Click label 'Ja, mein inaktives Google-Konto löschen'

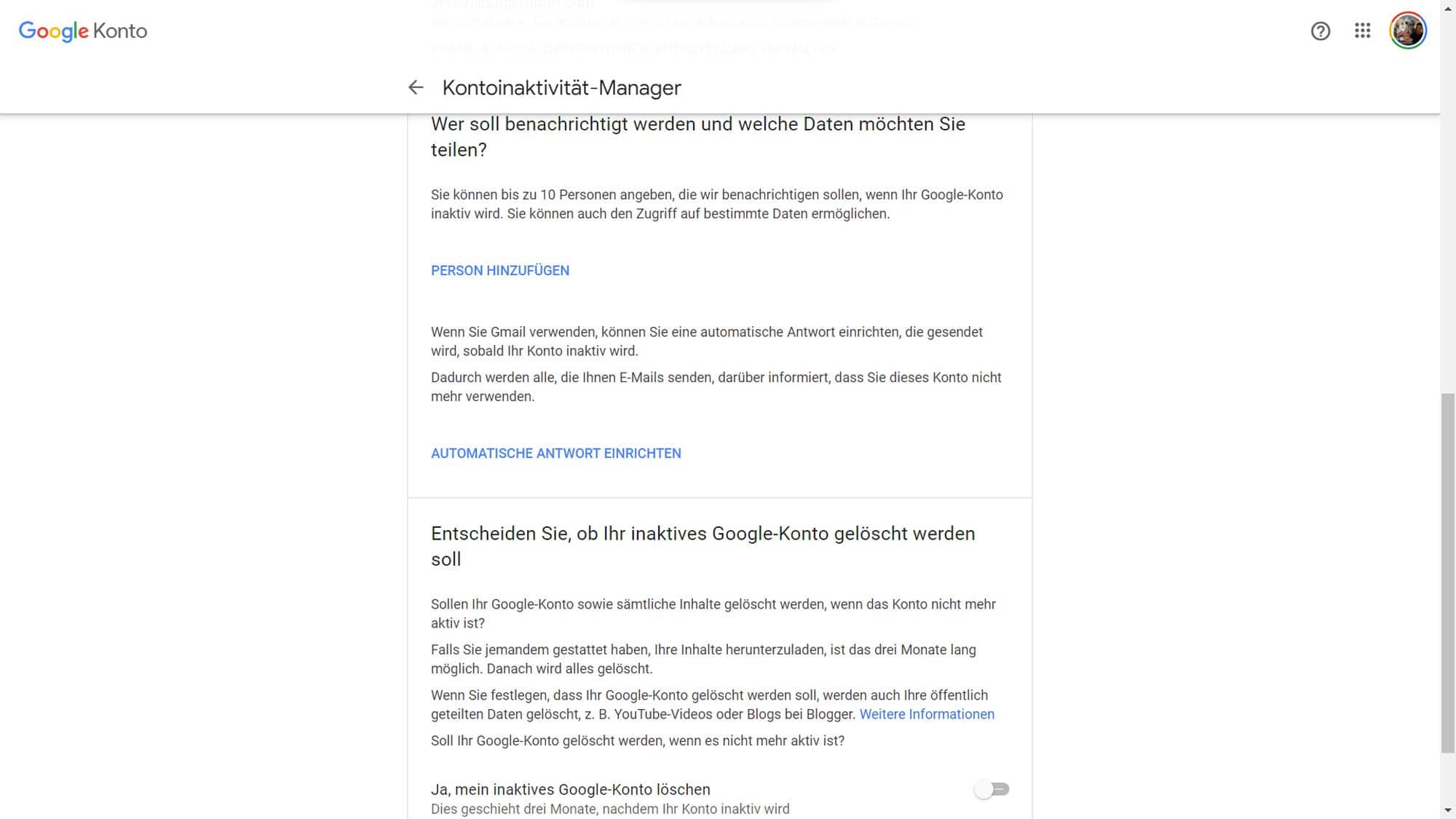(x=571, y=789)
